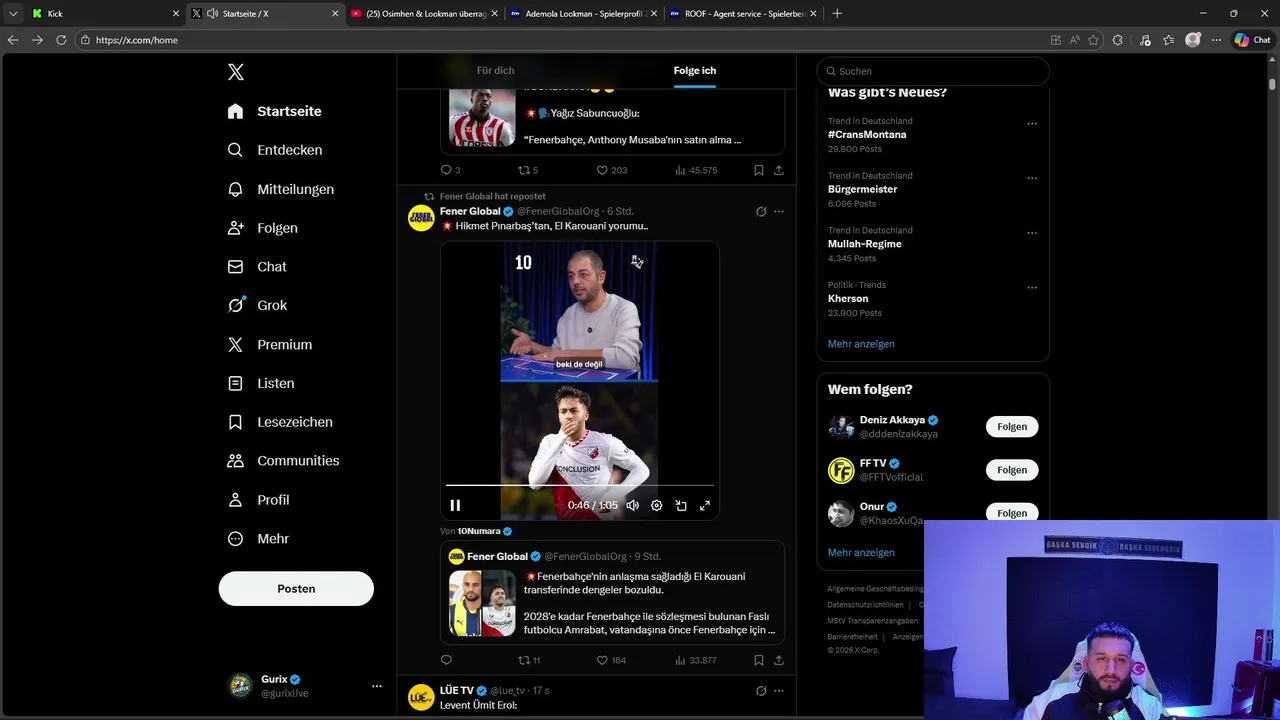Open more options for Mullah-Regime trend
Image resolution: width=1280 pixels, height=720 pixels.
click(x=1032, y=233)
